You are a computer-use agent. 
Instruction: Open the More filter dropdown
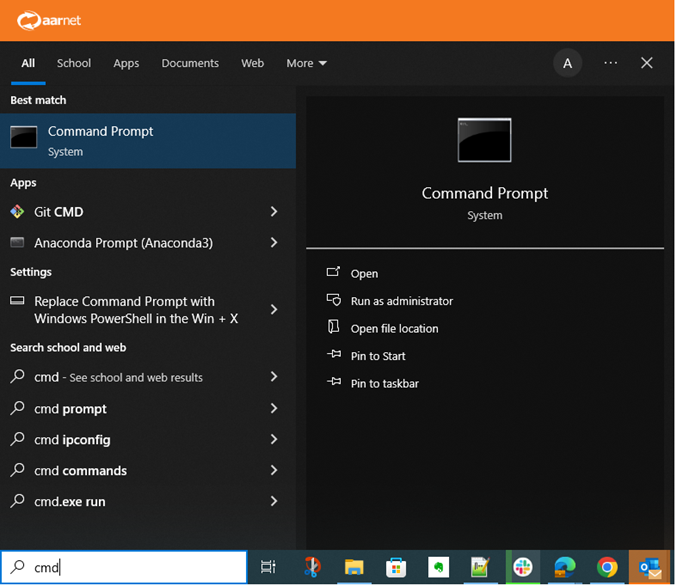(307, 63)
